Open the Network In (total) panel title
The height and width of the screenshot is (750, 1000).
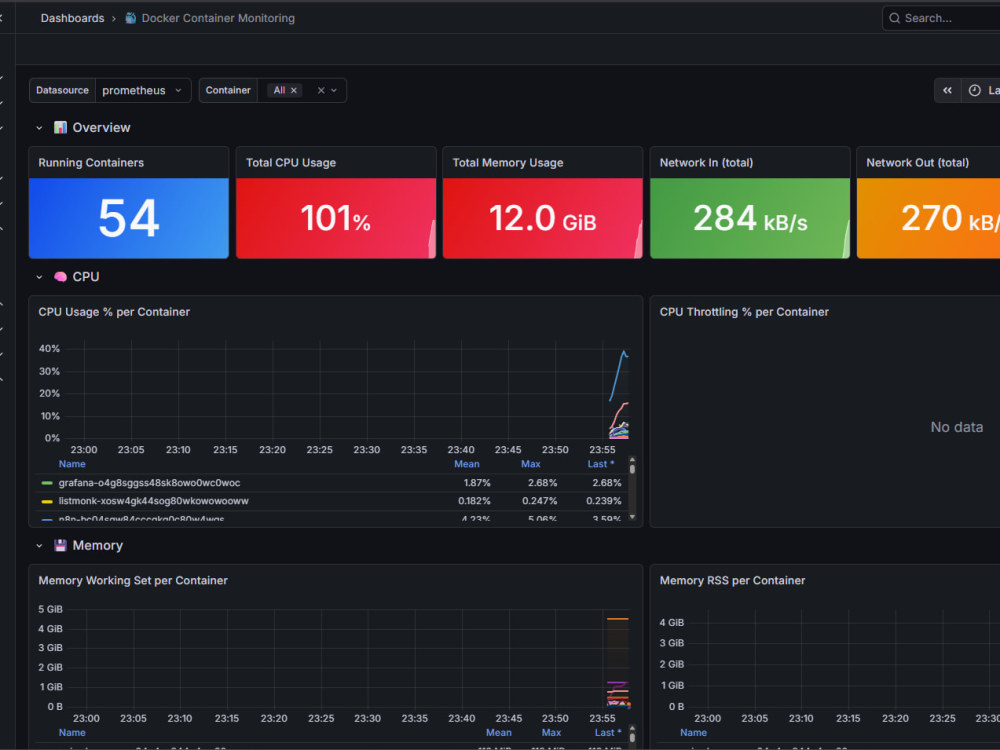(706, 163)
